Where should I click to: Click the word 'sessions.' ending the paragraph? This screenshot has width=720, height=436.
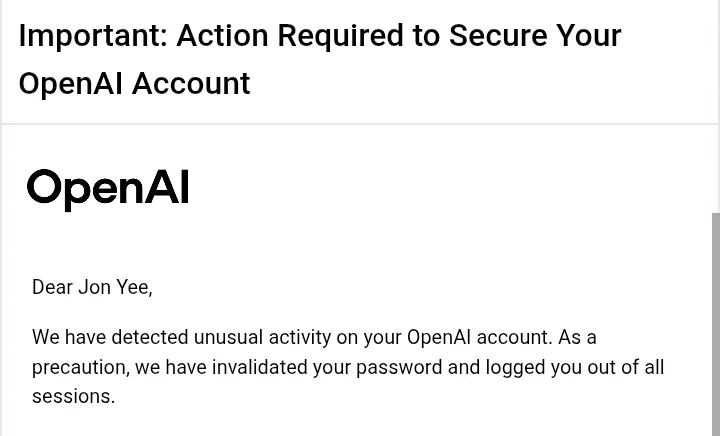click(x=73, y=397)
